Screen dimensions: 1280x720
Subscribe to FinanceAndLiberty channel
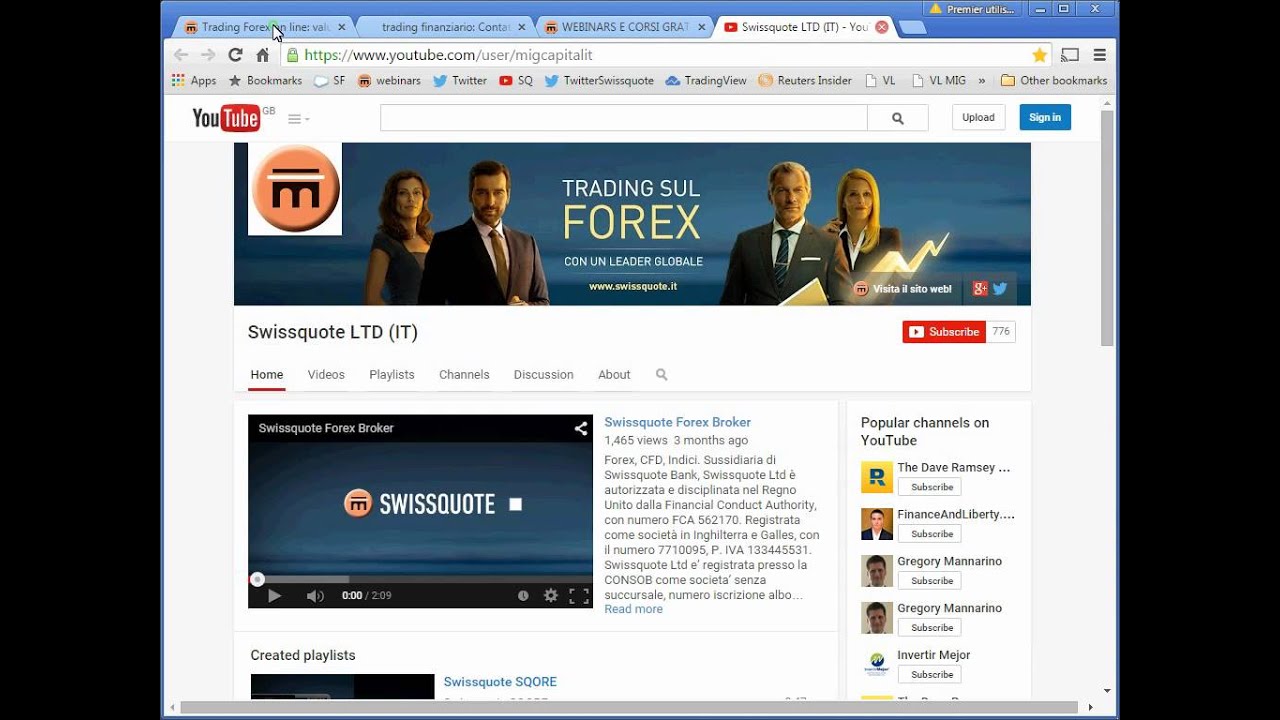930,534
